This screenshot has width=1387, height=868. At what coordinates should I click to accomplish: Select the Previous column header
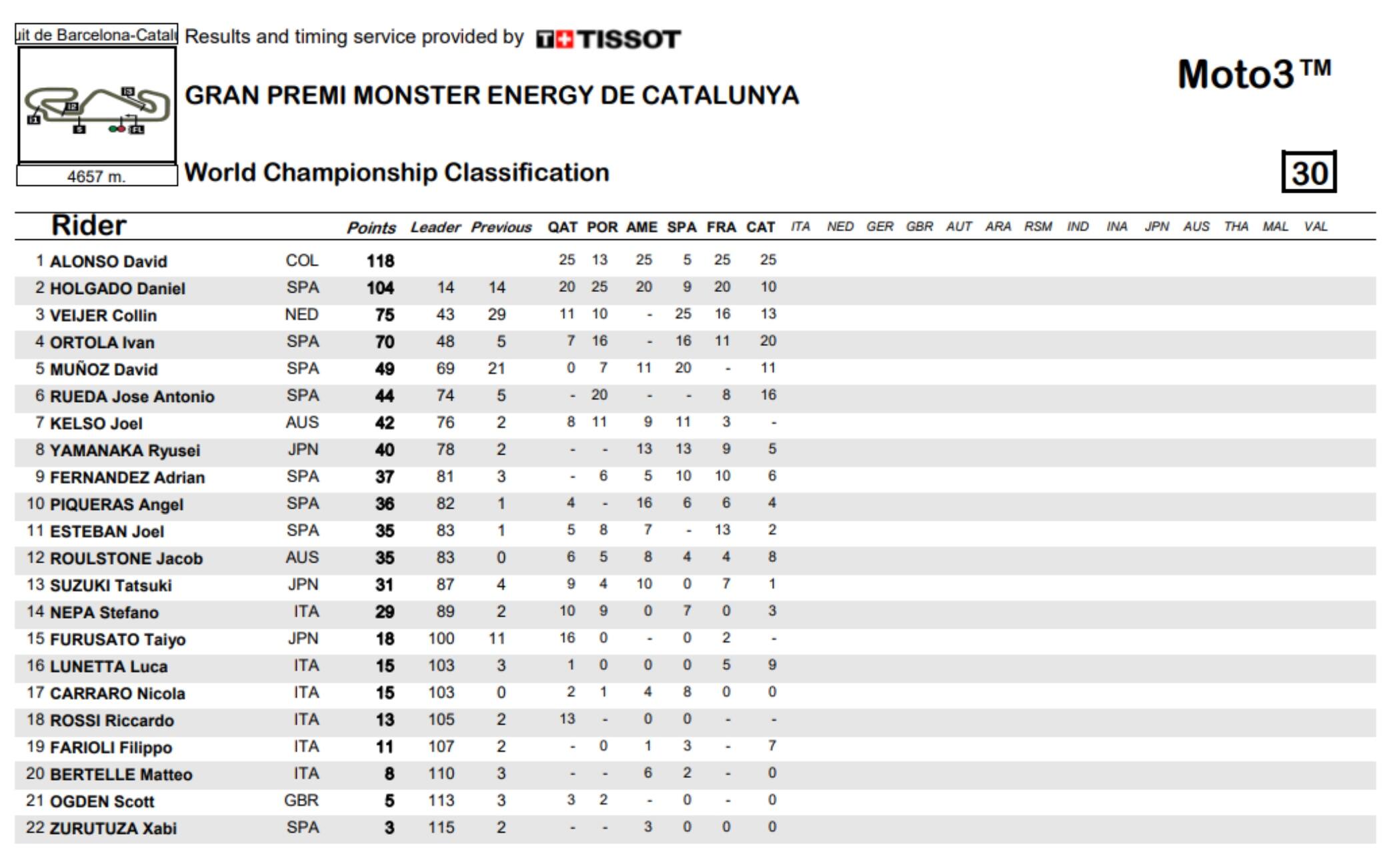tap(501, 228)
